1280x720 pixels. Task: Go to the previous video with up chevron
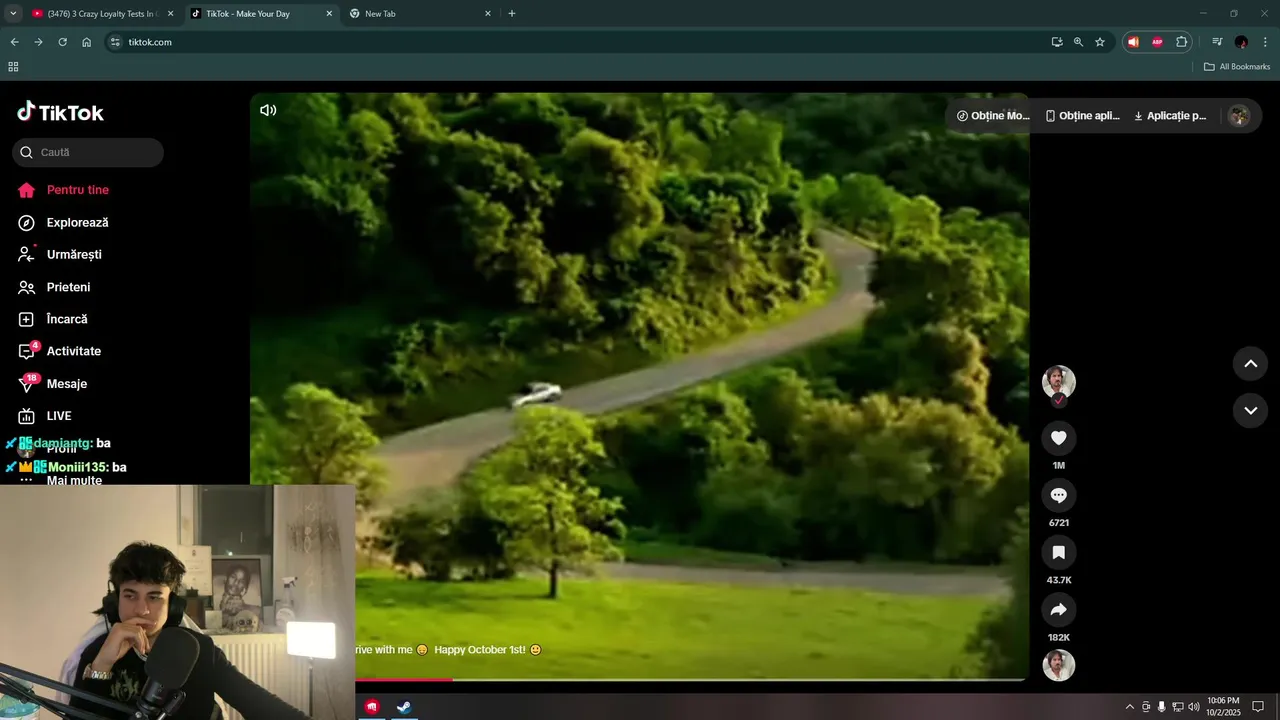pyautogui.click(x=1250, y=364)
